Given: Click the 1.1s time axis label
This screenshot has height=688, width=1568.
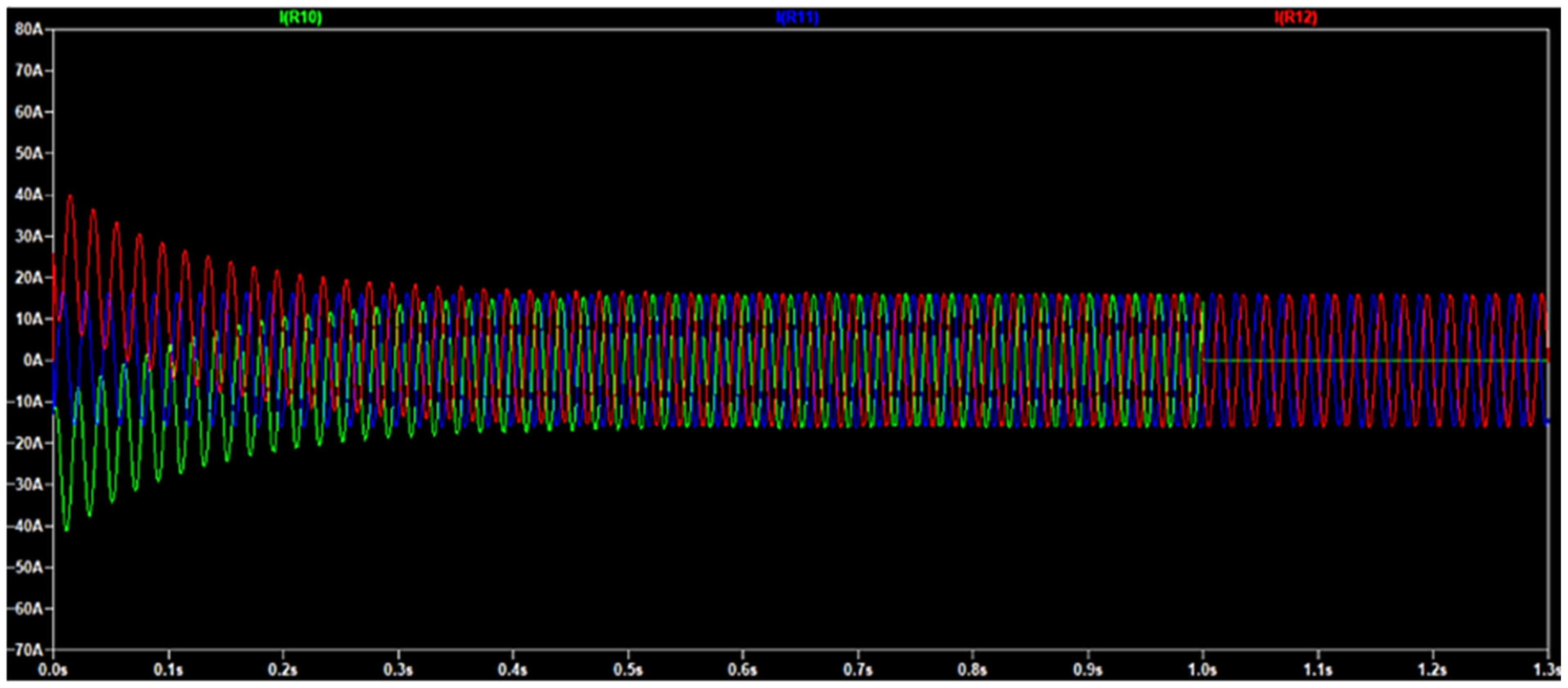Looking at the screenshot, I should click(x=1317, y=670).
